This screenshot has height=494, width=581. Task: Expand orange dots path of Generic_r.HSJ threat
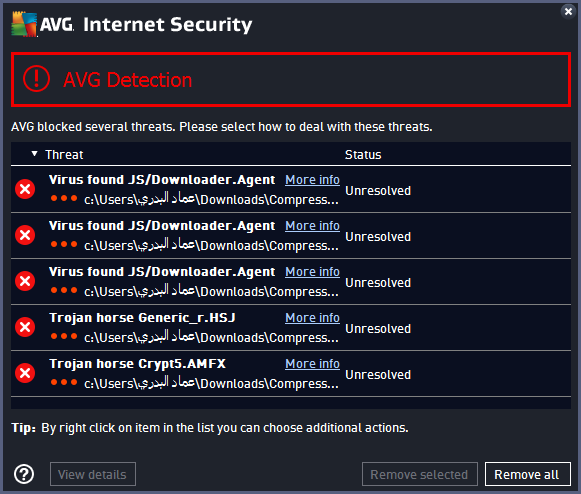click(x=64, y=336)
